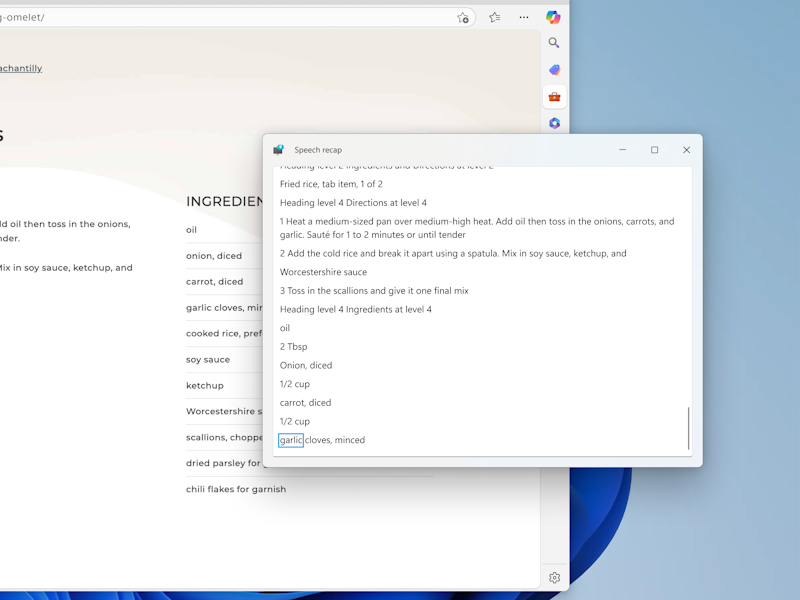Click 'oil' ingredient on web page

[x=191, y=230]
